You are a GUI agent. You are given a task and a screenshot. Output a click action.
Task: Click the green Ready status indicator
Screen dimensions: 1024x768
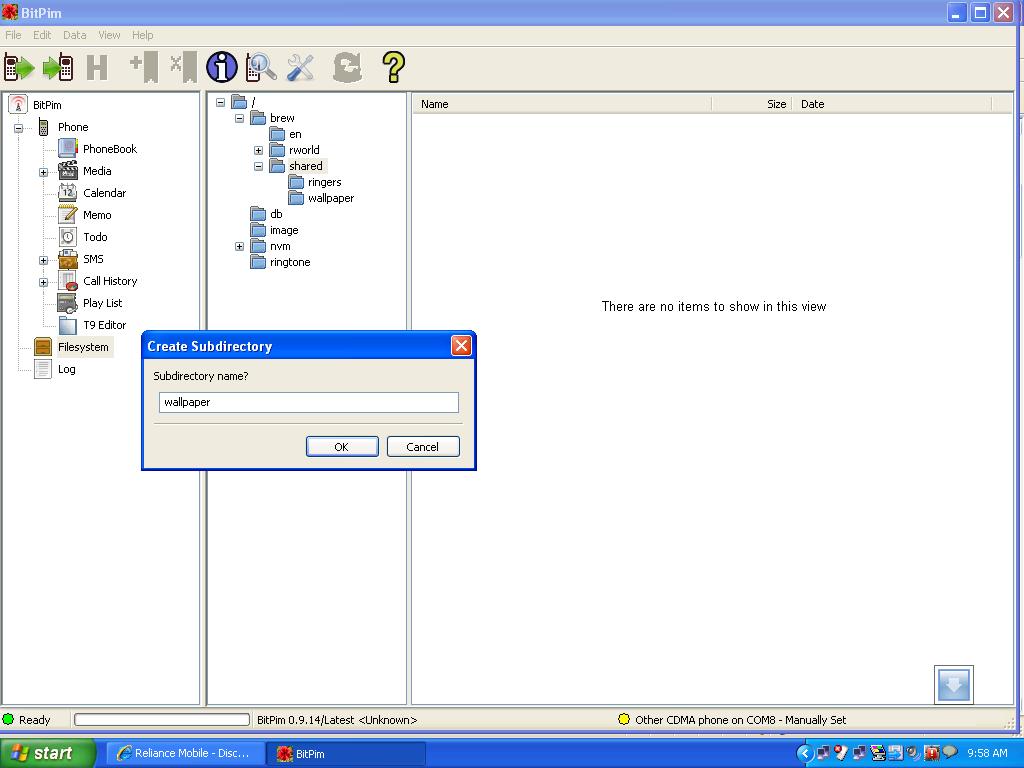pos(8,719)
